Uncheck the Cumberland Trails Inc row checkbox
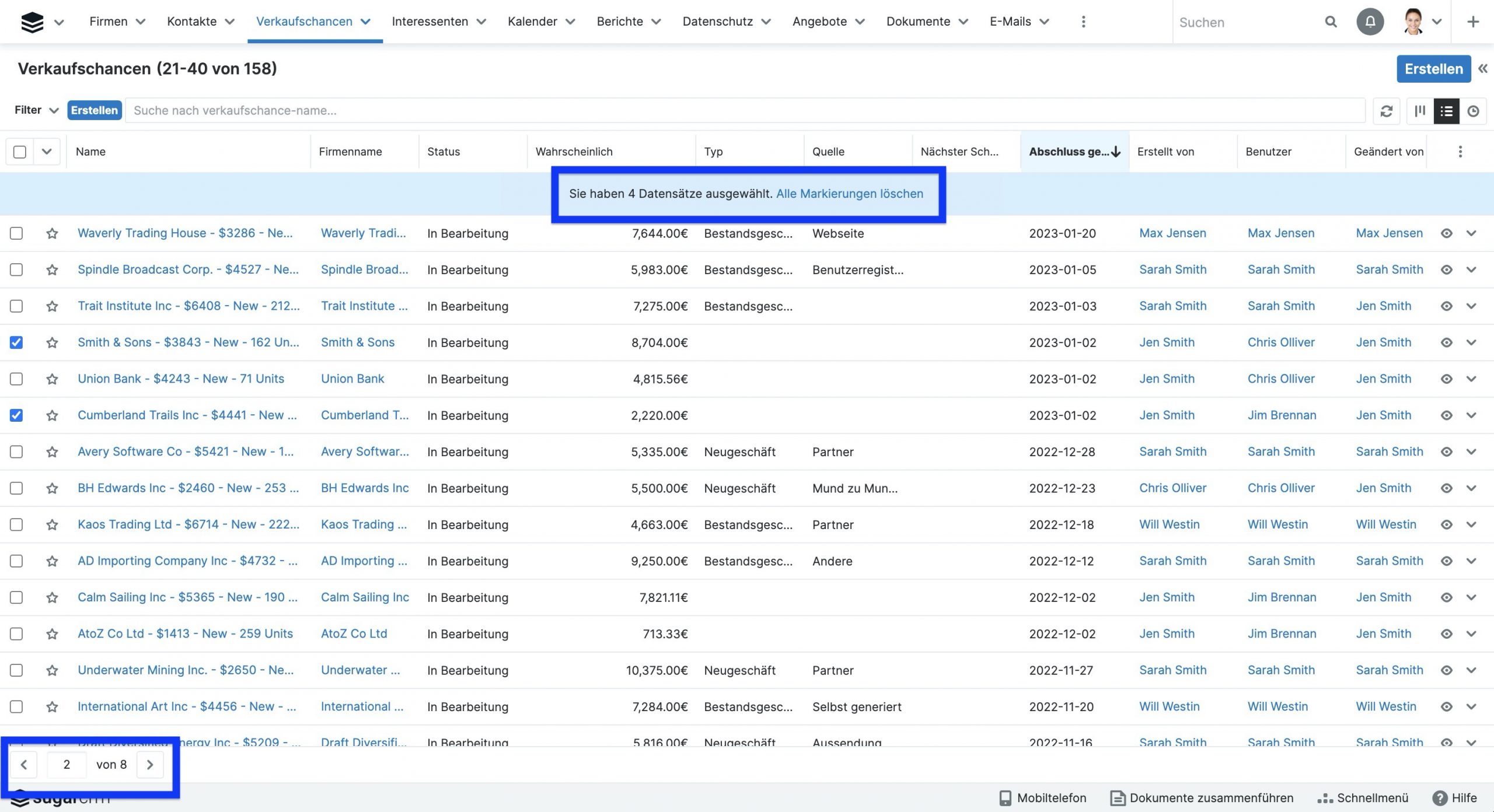 [16, 415]
